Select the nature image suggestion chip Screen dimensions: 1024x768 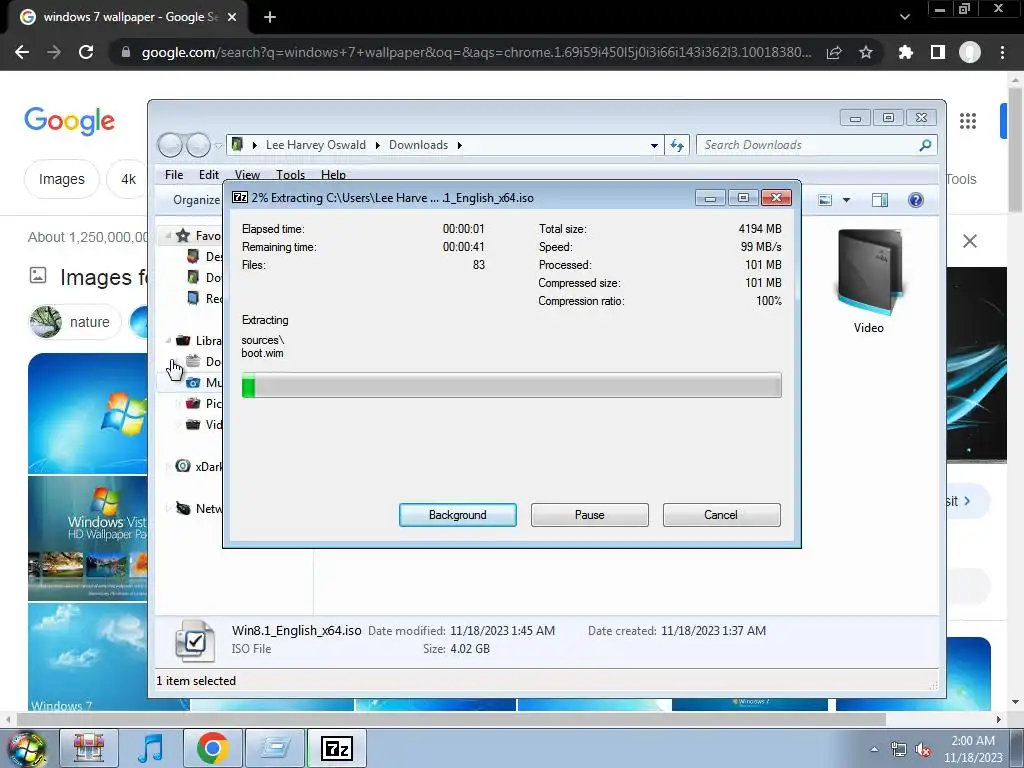point(75,322)
